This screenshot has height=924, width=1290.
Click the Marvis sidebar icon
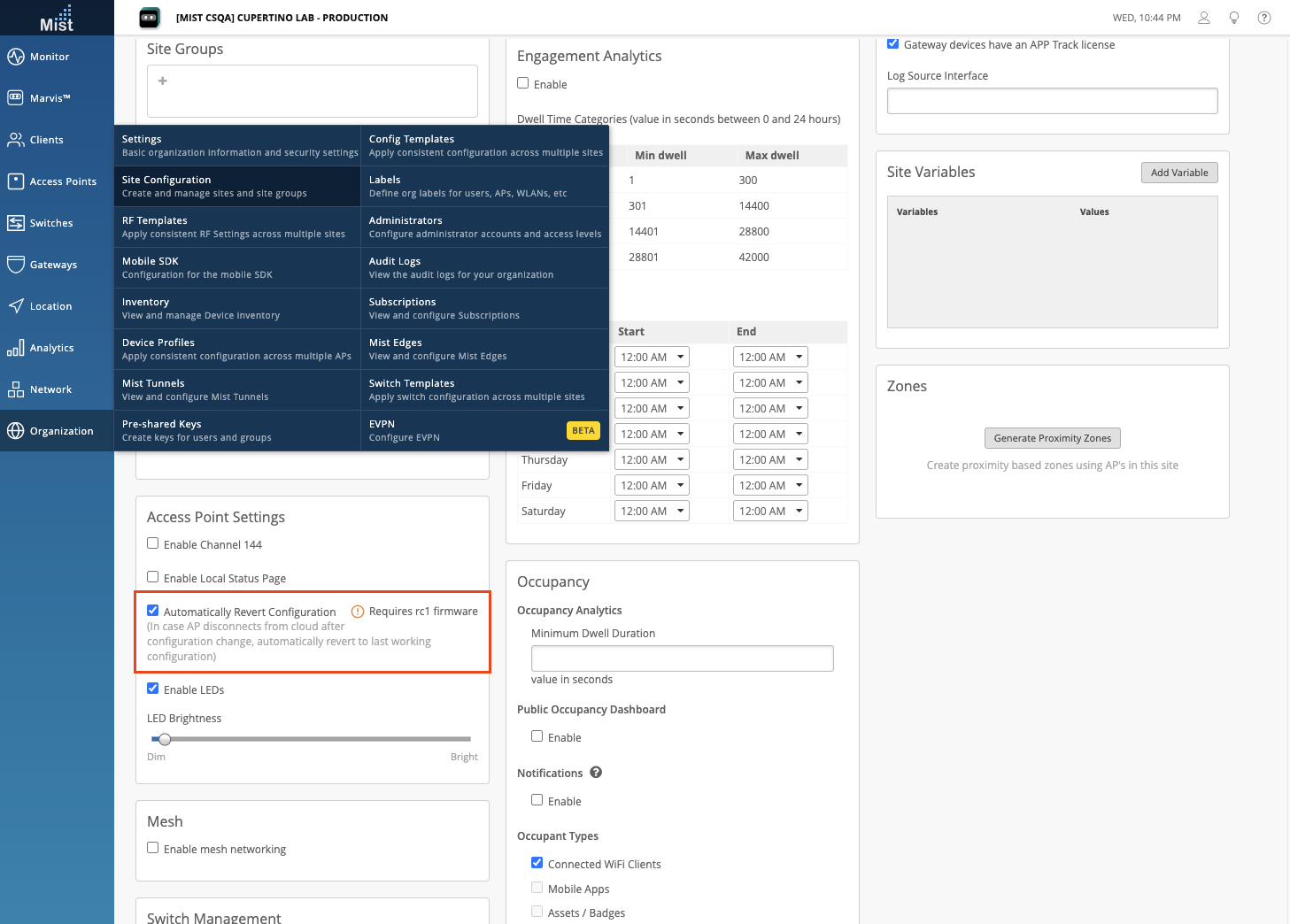coord(16,98)
